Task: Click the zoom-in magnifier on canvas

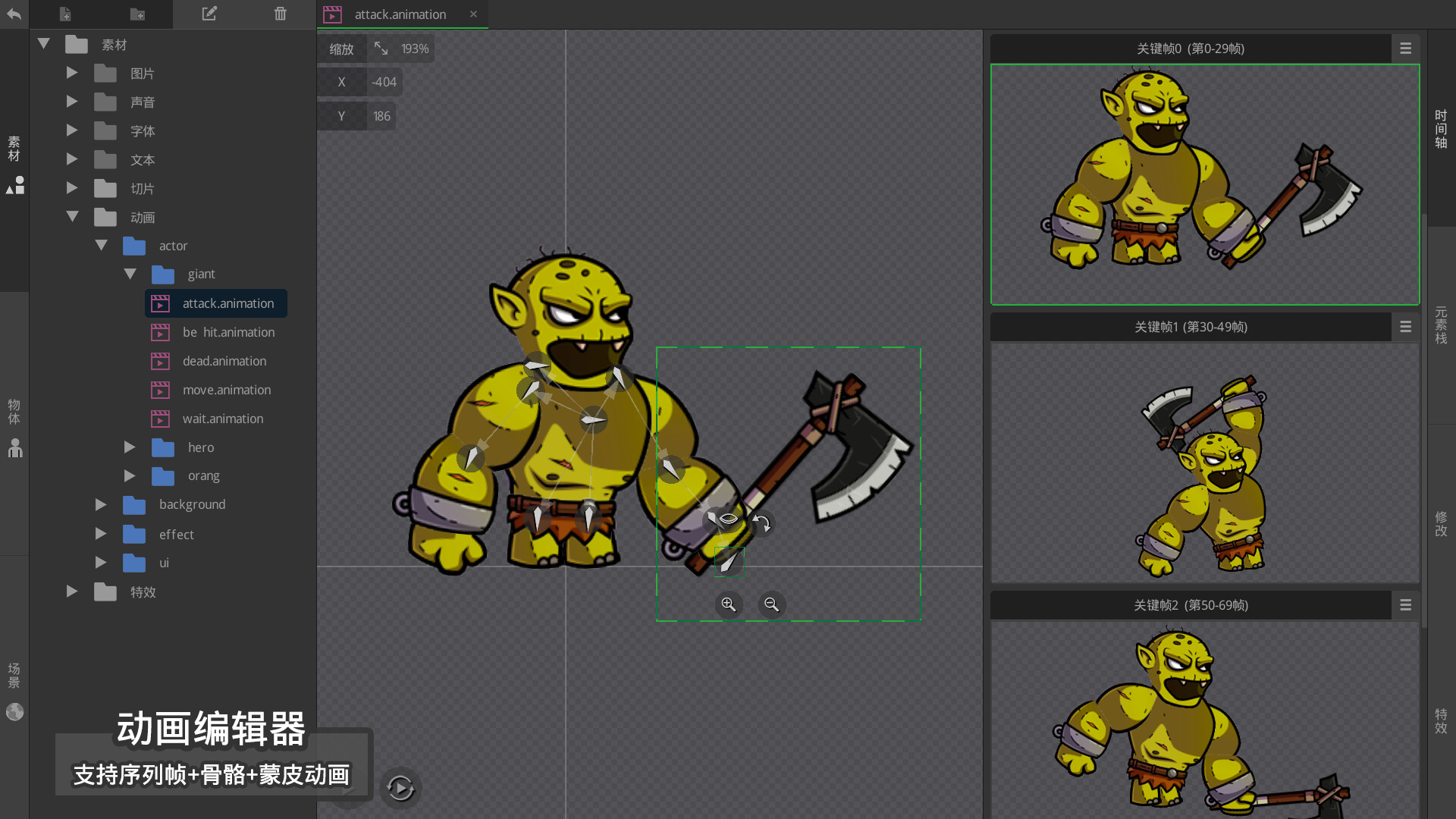Action: coord(728,604)
